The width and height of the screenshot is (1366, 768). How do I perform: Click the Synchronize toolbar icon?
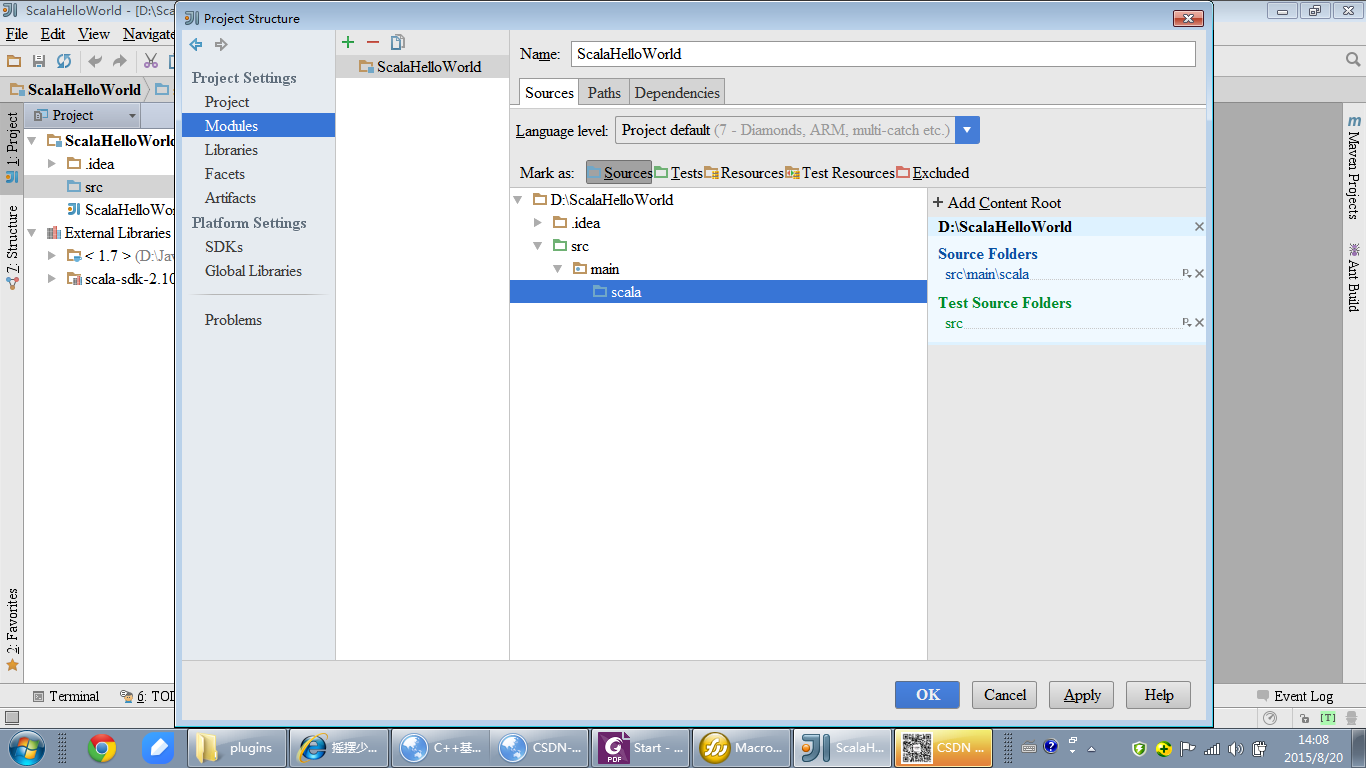coord(64,61)
